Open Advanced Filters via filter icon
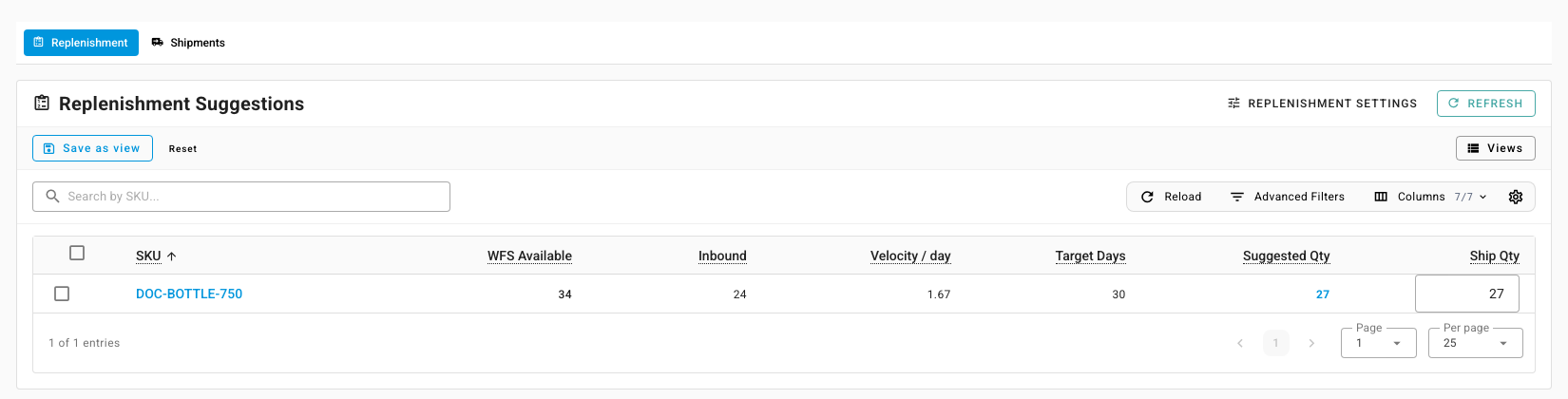 1237,197
